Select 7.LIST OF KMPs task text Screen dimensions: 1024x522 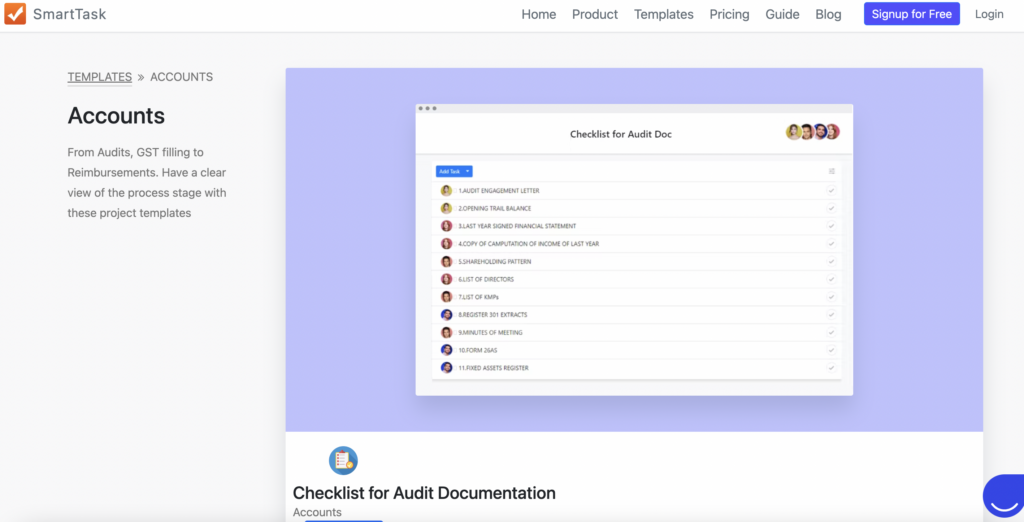(479, 297)
